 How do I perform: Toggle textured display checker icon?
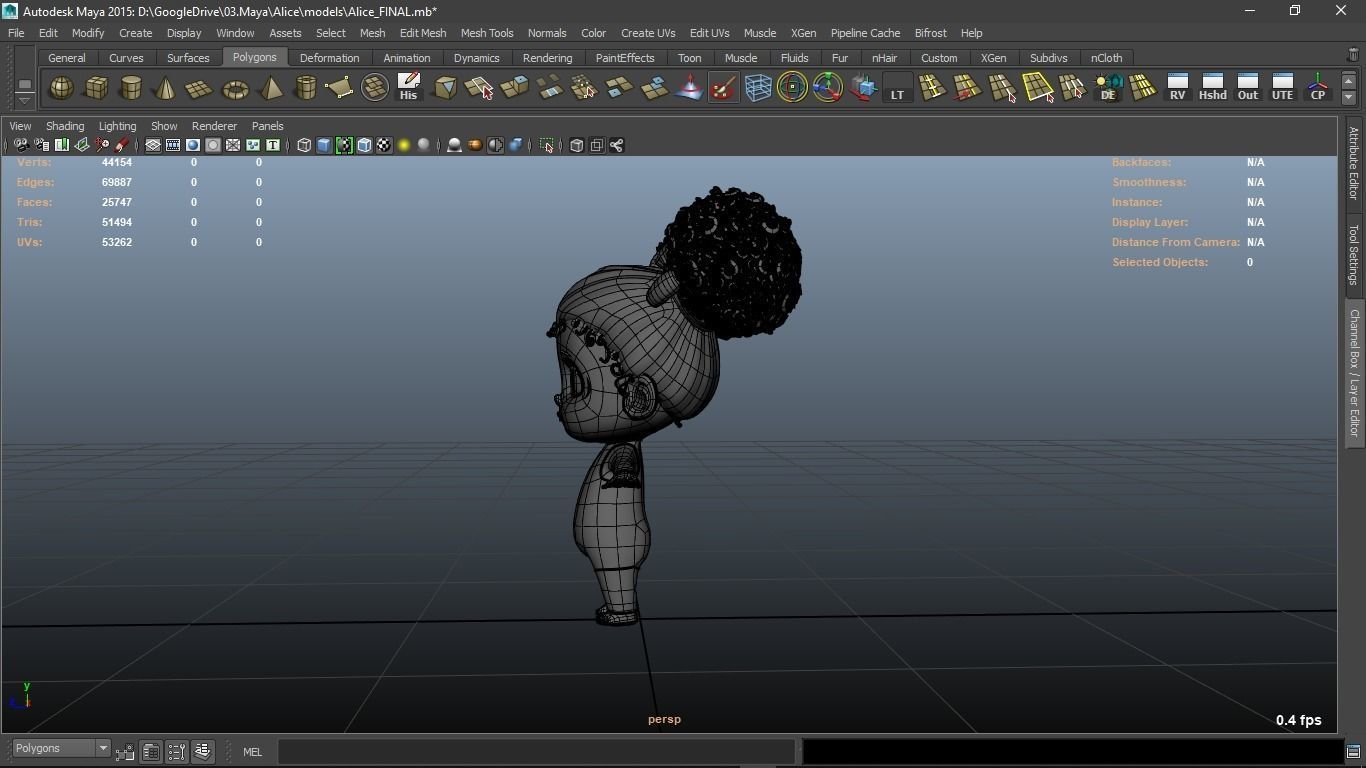click(x=384, y=145)
